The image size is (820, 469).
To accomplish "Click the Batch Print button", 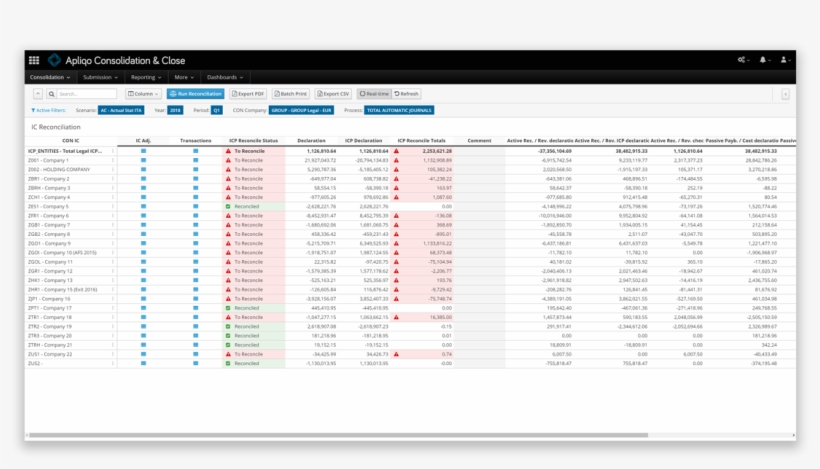I will pyautogui.click(x=291, y=94).
